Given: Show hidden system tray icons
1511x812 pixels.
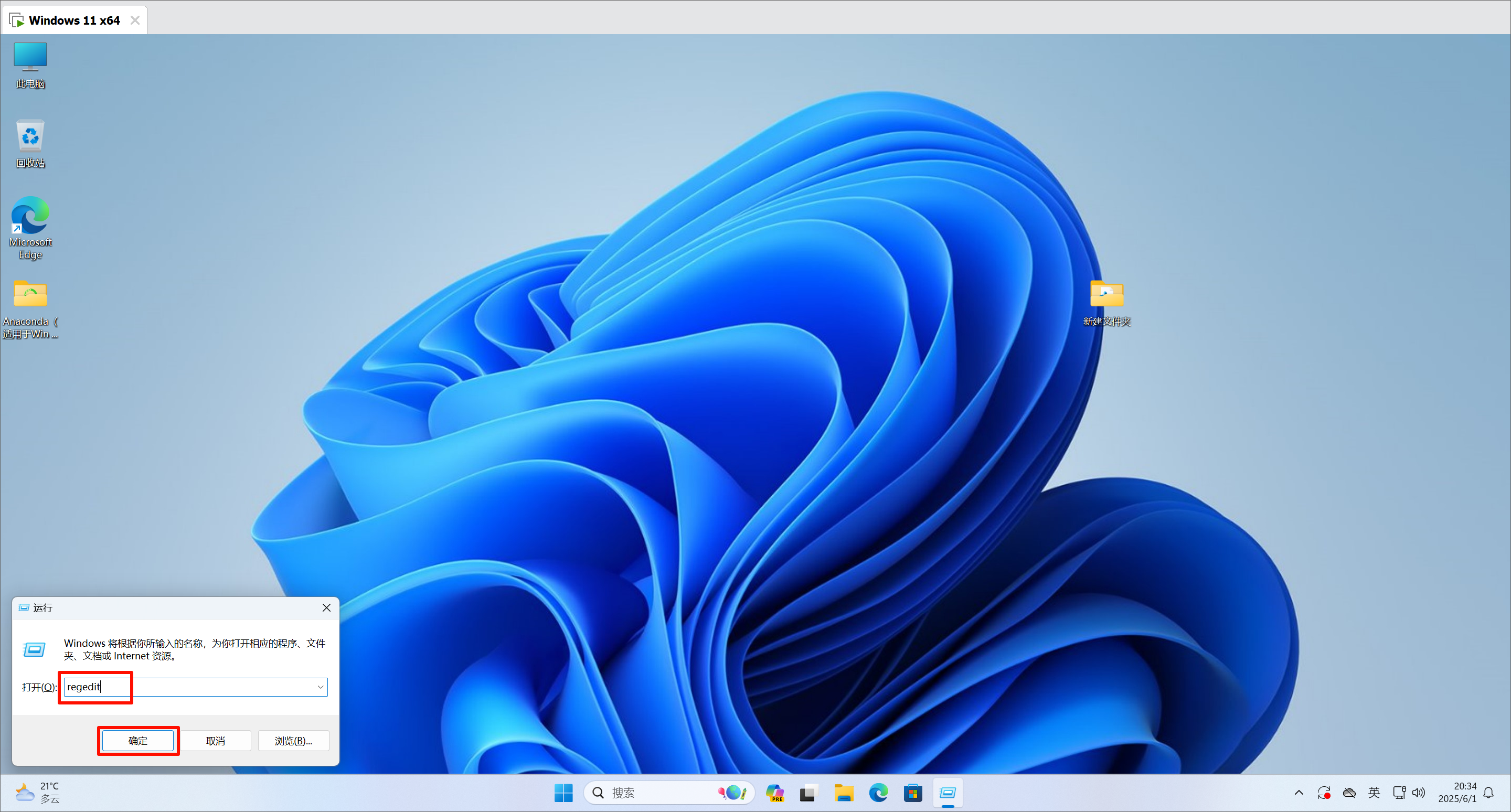Looking at the screenshot, I should pos(1299,793).
